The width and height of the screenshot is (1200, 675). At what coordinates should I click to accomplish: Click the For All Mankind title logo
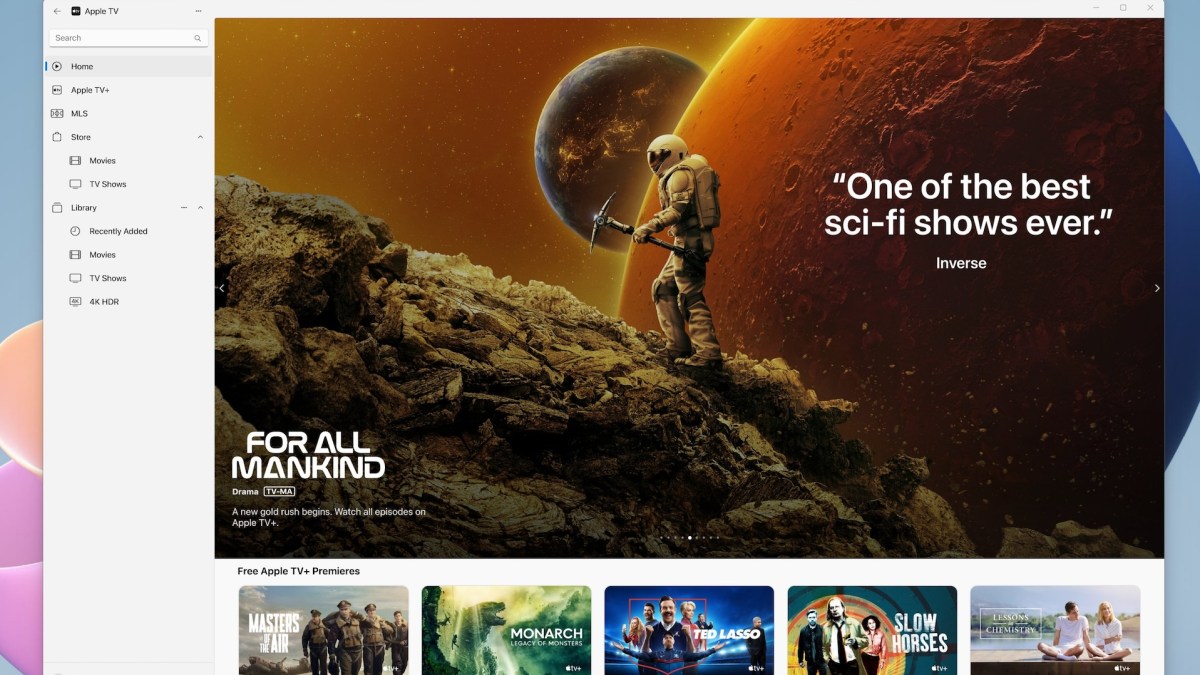(x=308, y=455)
